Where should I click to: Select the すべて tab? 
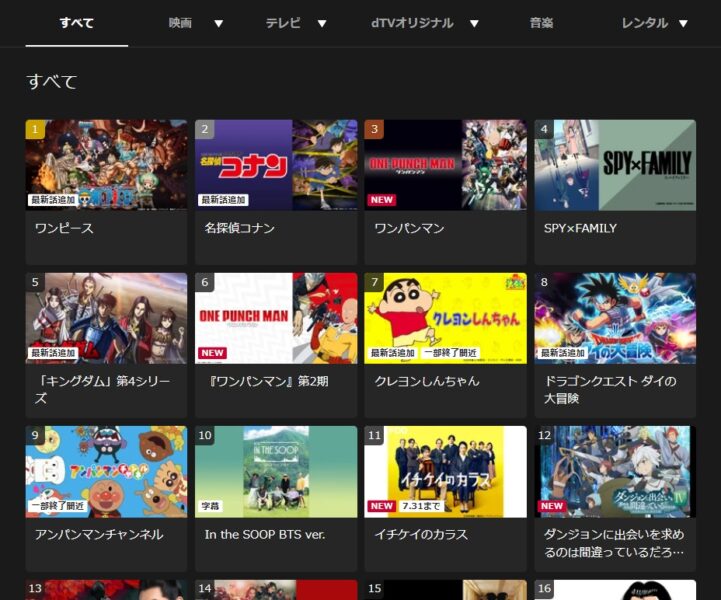77,23
